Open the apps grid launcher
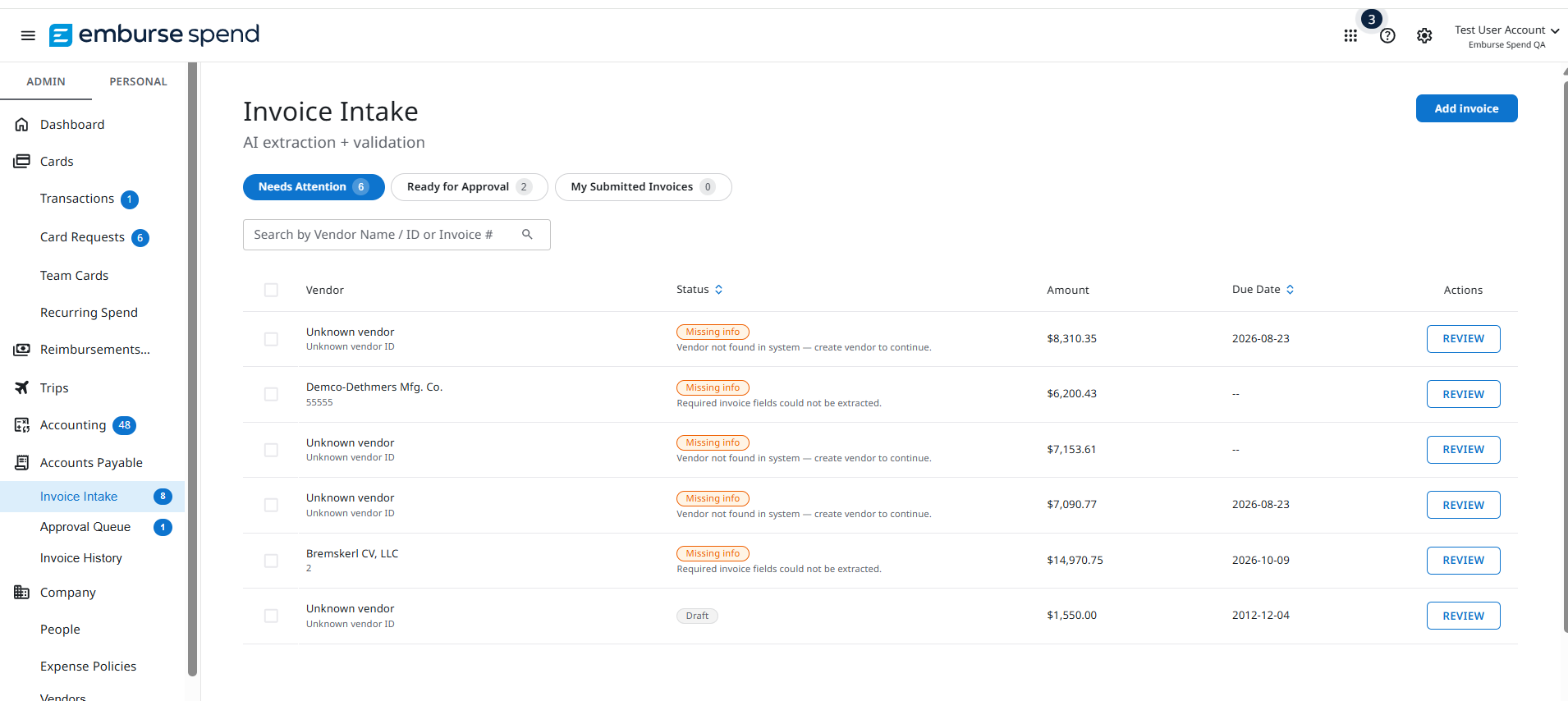Screen dimensions: 1568x701 pos(1350,36)
